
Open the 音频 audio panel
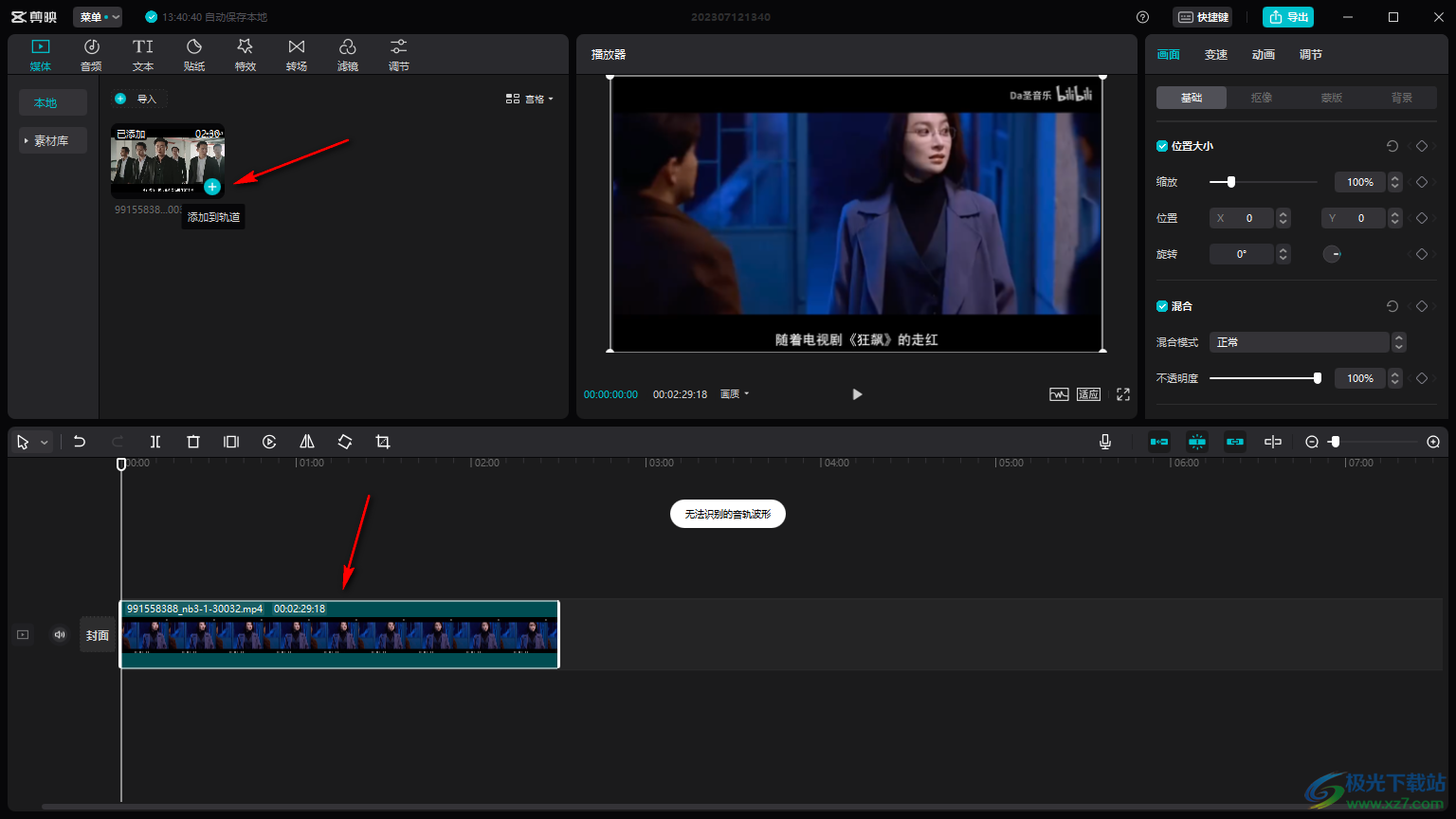pos(91,55)
